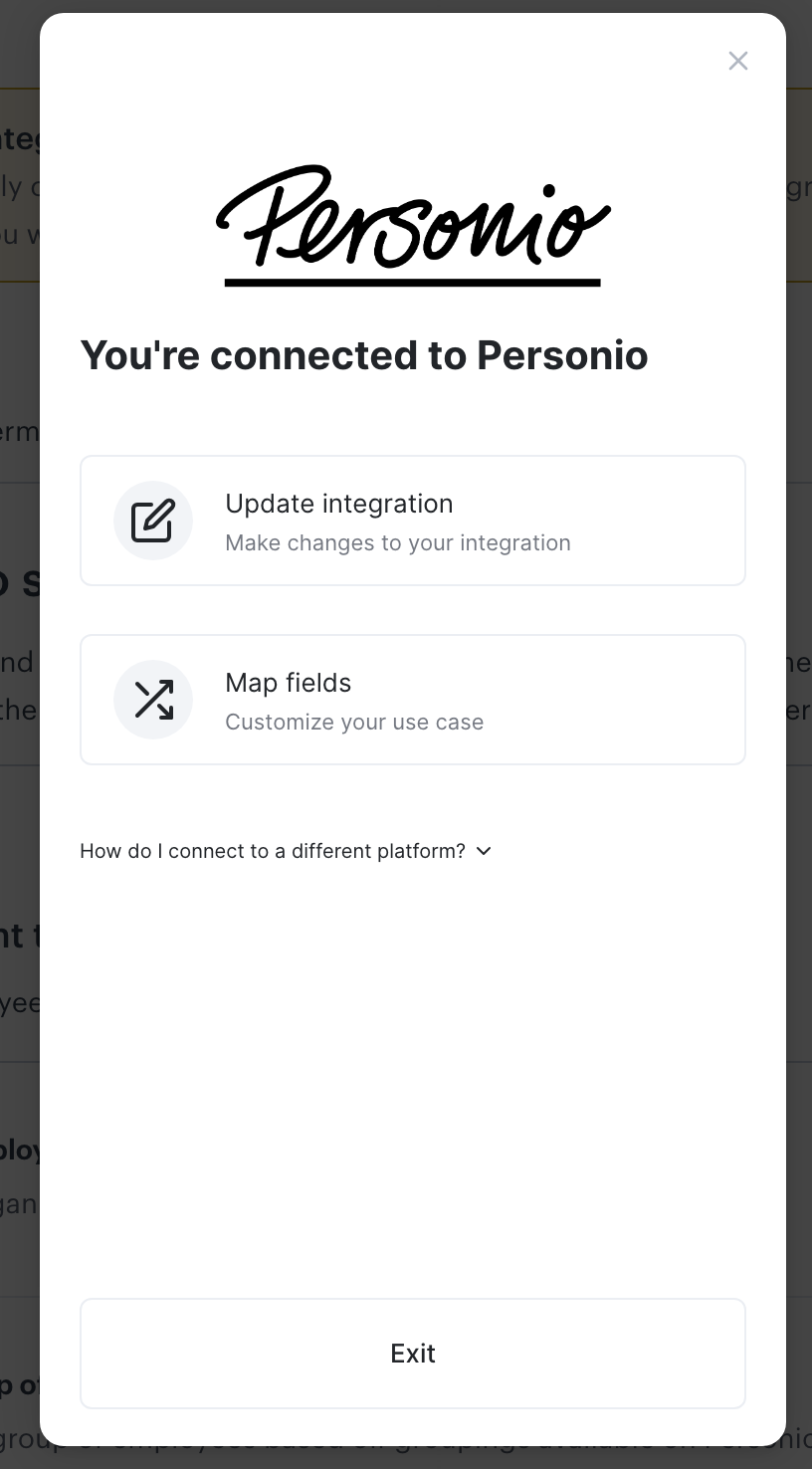Screen dimensions: 812x1469
Task: Select the "Map fields" title text
Action: (x=289, y=683)
